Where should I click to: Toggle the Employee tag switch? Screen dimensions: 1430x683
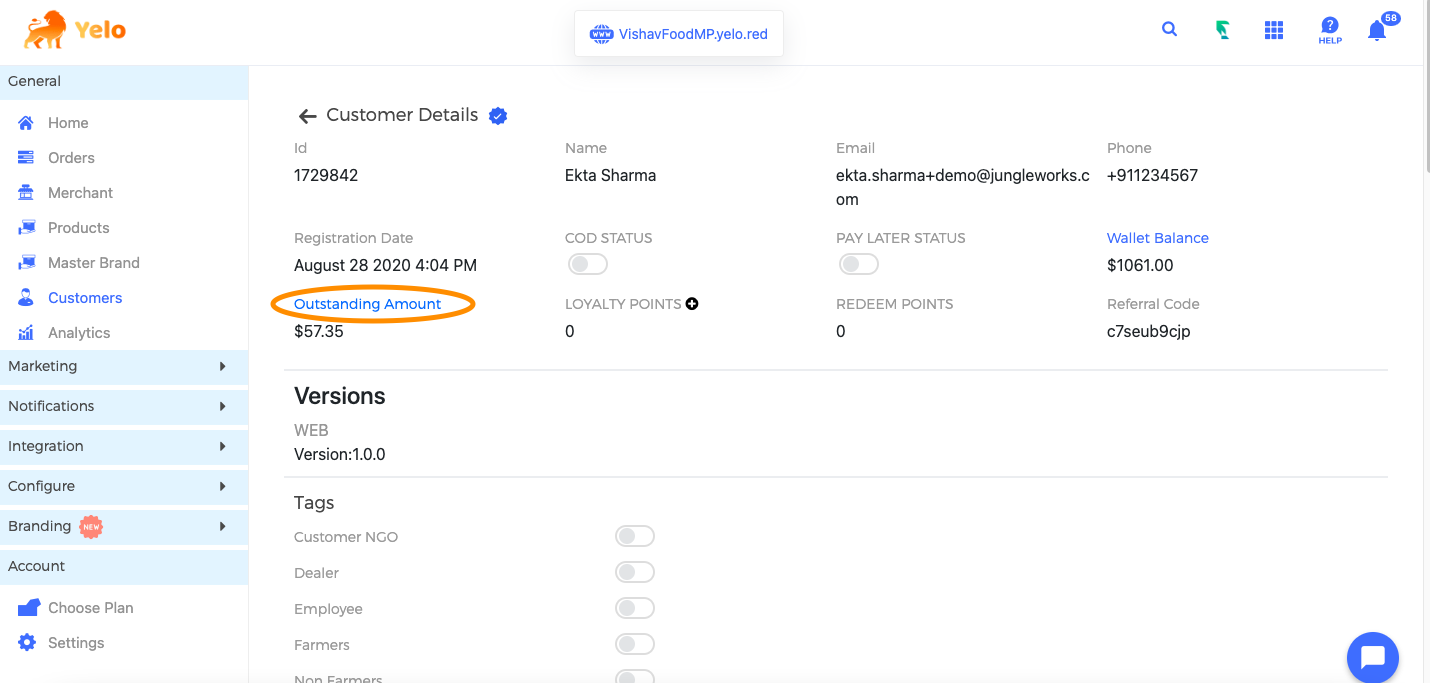point(634,609)
